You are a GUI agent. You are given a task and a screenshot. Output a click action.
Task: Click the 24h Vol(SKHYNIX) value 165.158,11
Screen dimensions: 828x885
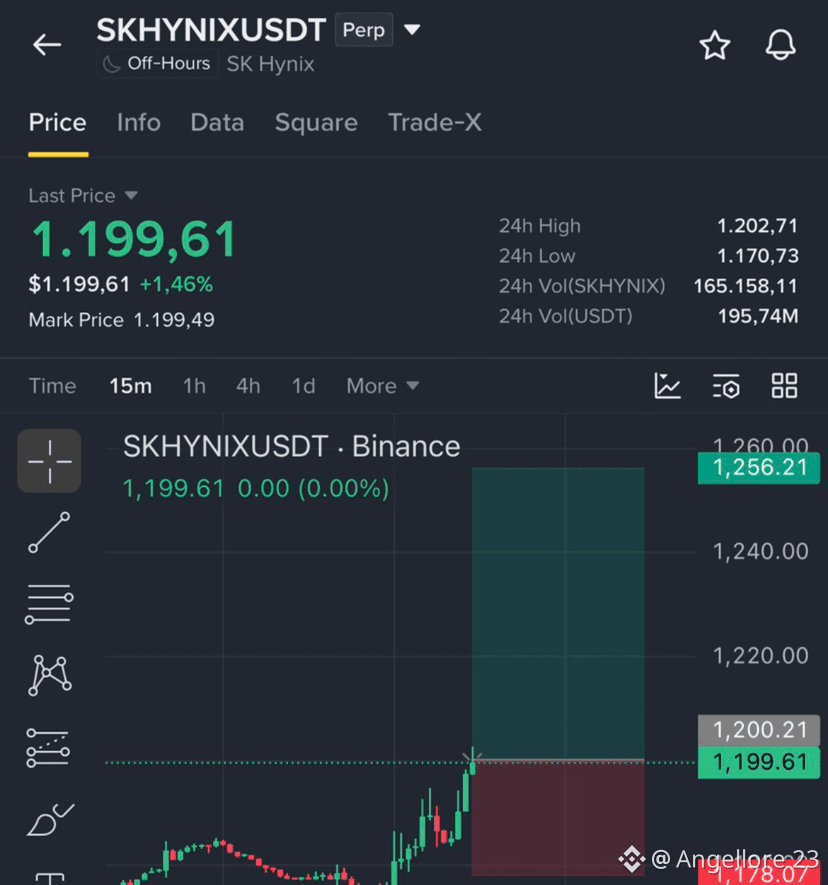coord(745,286)
